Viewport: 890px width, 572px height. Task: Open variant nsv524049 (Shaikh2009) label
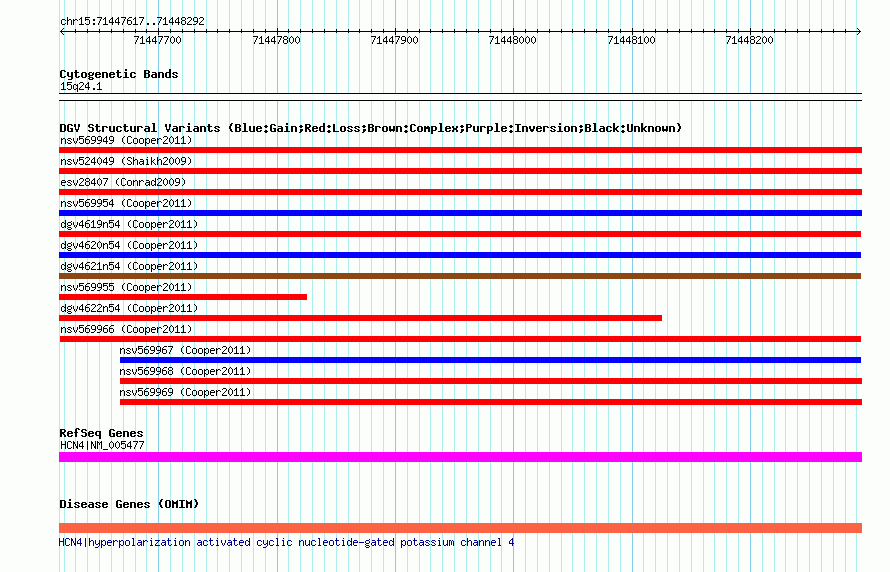126,161
